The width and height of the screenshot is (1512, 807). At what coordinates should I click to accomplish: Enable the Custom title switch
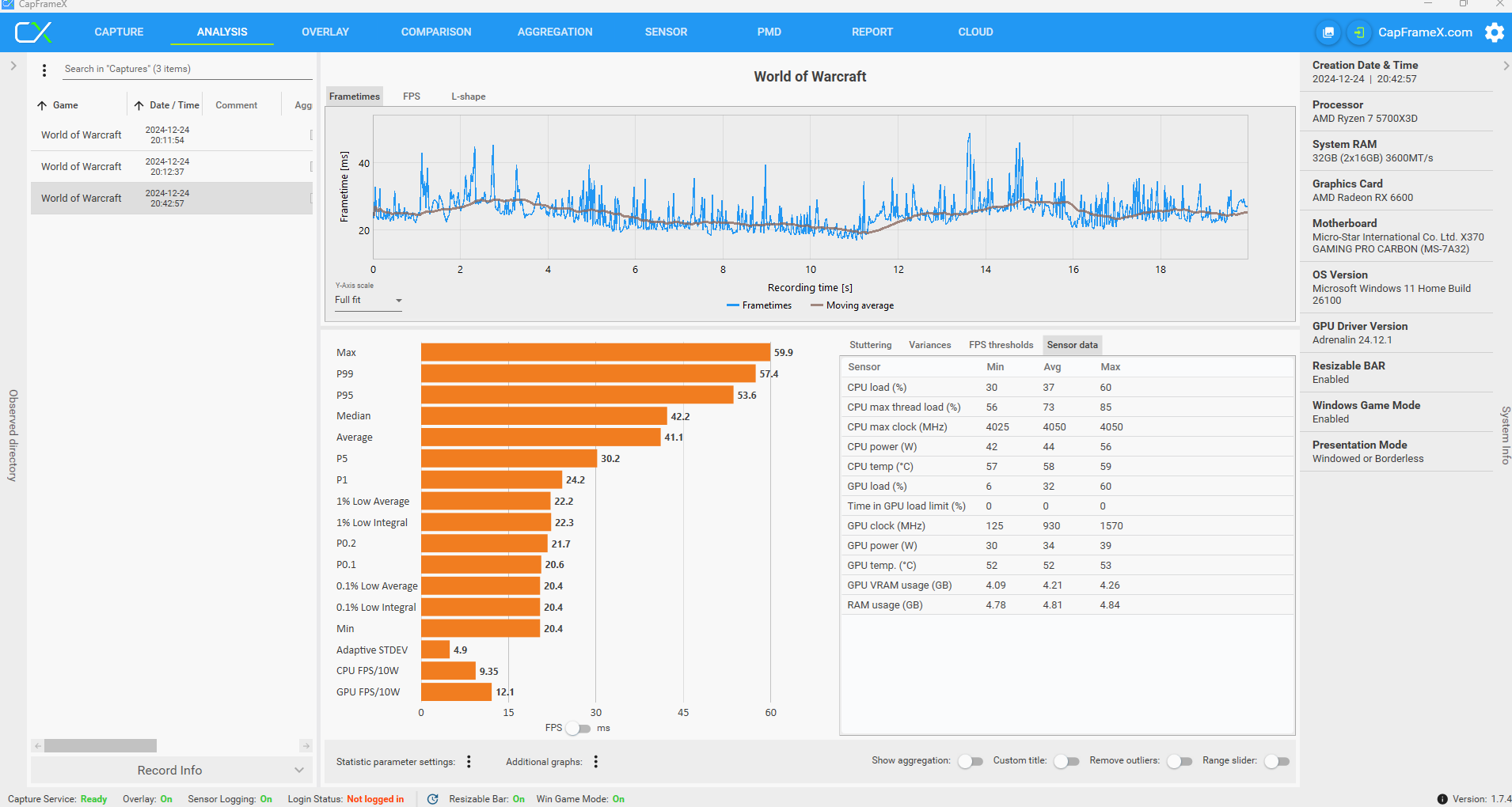click(x=1066, y=761)
